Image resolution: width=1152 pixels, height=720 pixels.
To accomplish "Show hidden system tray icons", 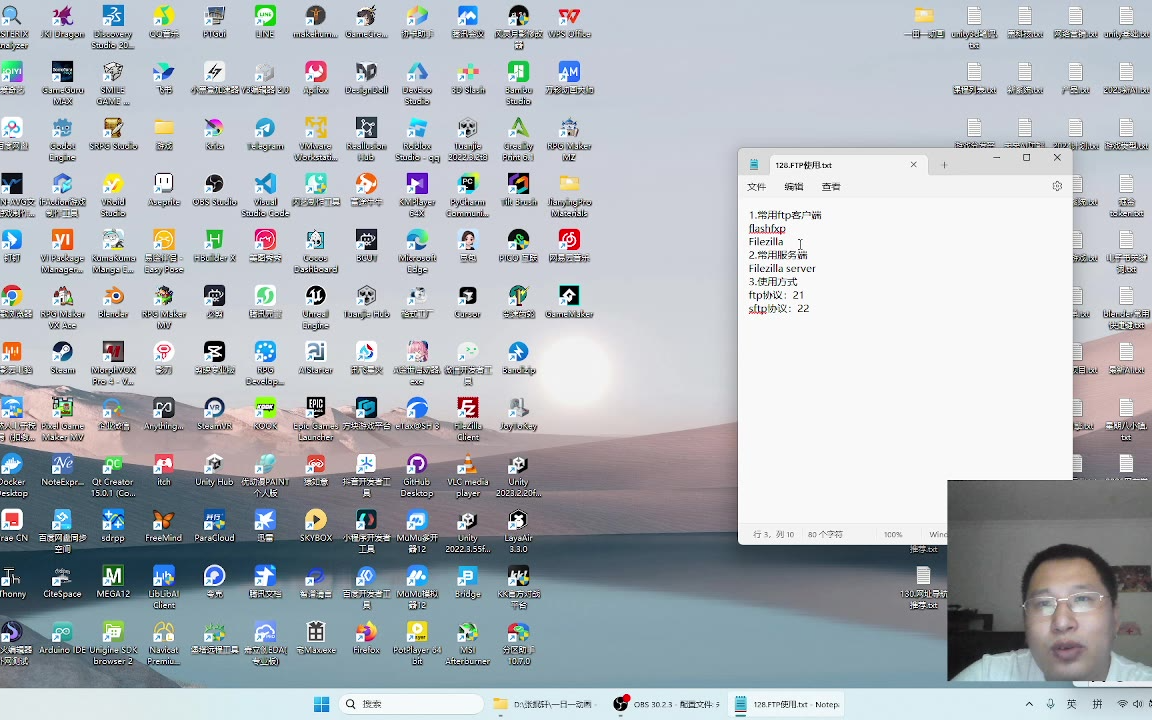I will [x=1029, y=704].
